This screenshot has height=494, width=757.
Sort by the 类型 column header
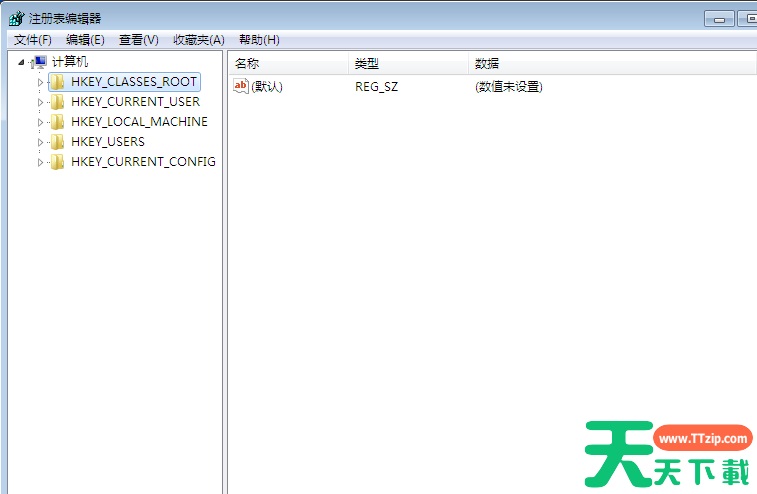click(408, 63)
